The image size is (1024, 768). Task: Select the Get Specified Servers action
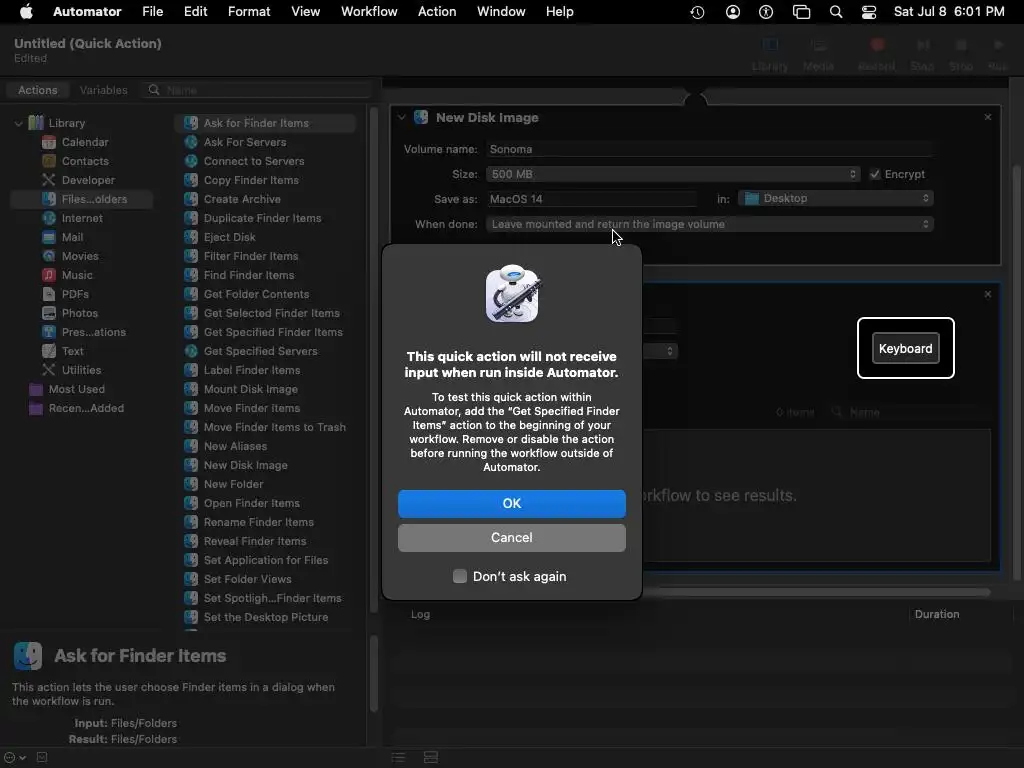coord(260,351)
